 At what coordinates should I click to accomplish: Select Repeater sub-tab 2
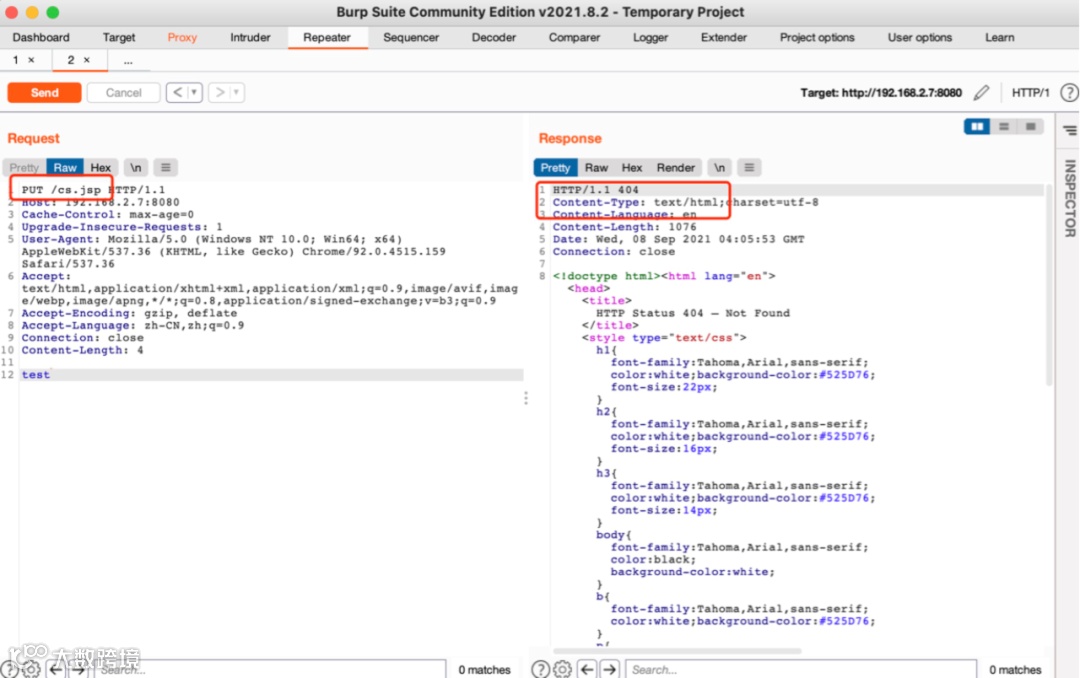70,60
